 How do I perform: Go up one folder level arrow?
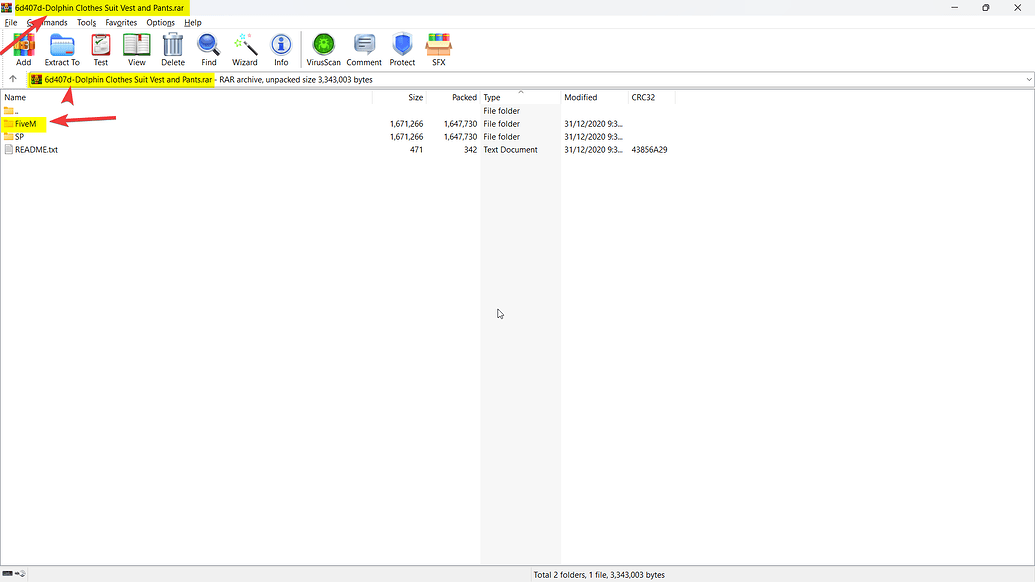[x=13, y=79]
